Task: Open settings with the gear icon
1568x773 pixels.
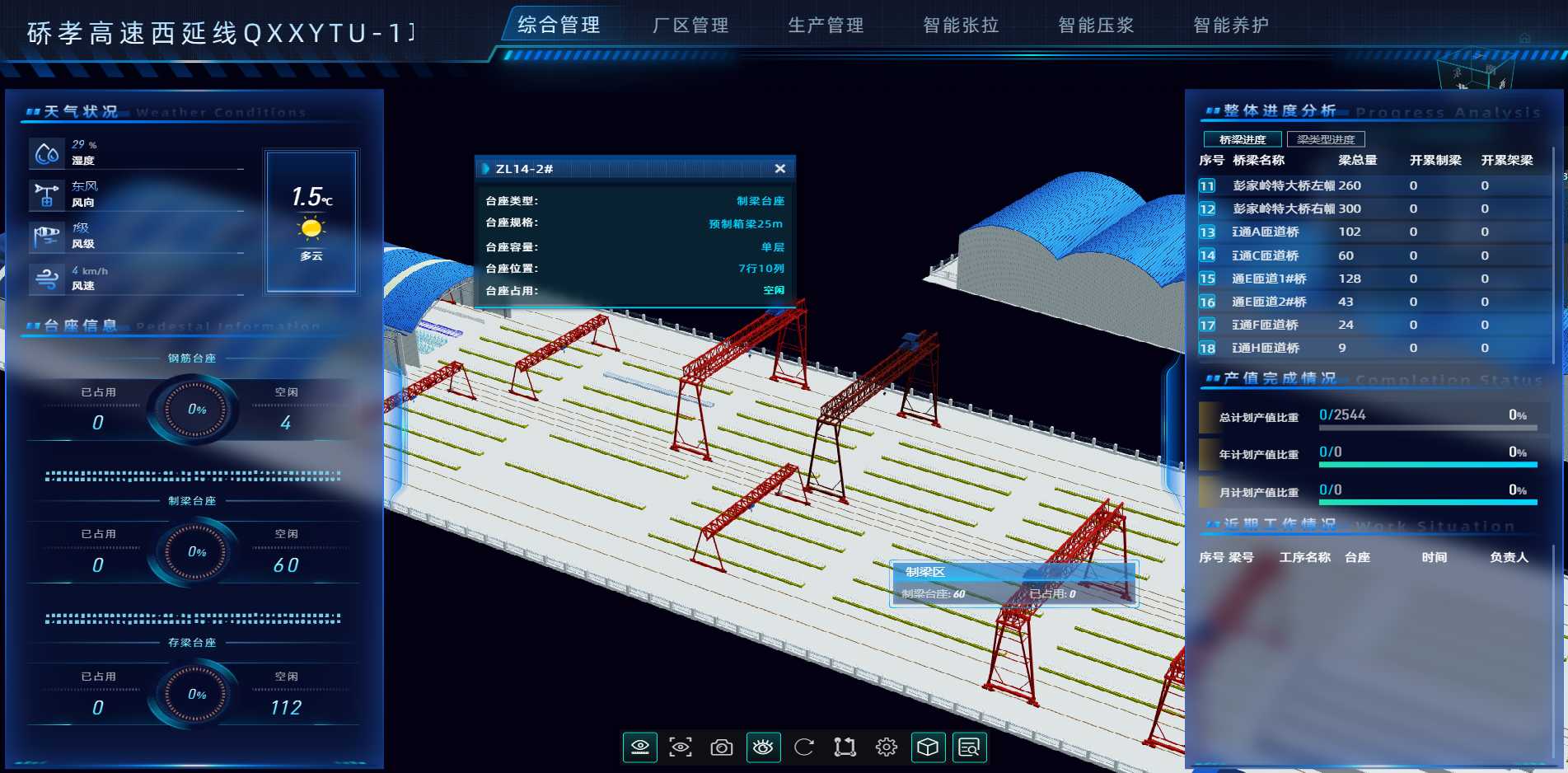Action: tap(887, 747)
